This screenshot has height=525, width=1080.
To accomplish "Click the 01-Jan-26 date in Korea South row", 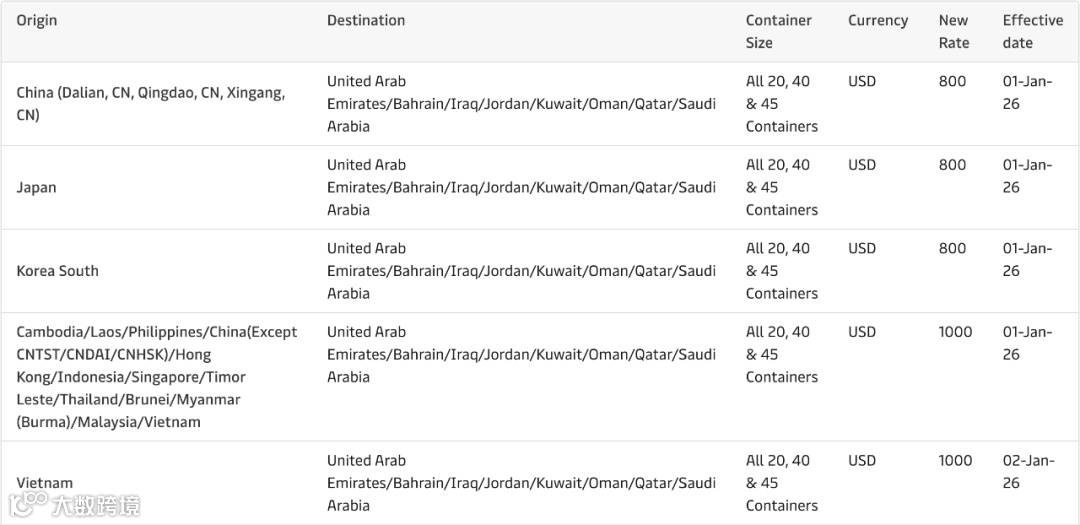I will point(1027,259).
